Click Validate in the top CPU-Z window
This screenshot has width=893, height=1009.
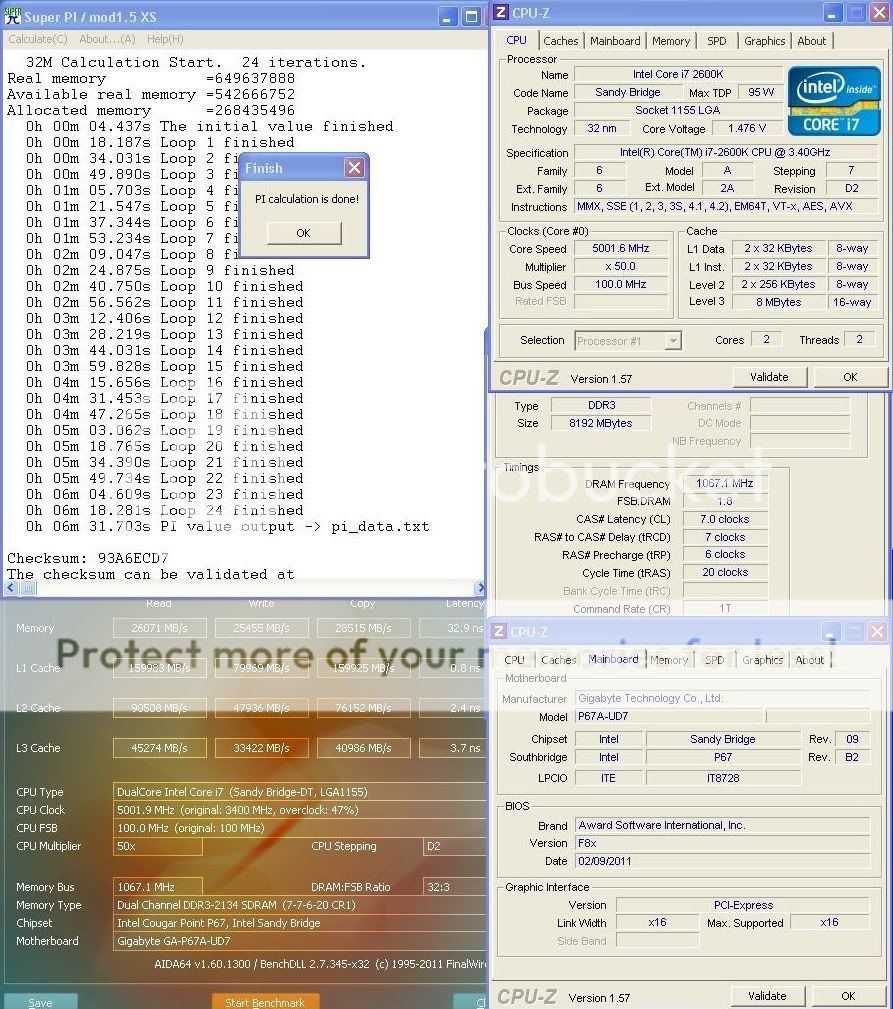(768, 377)
